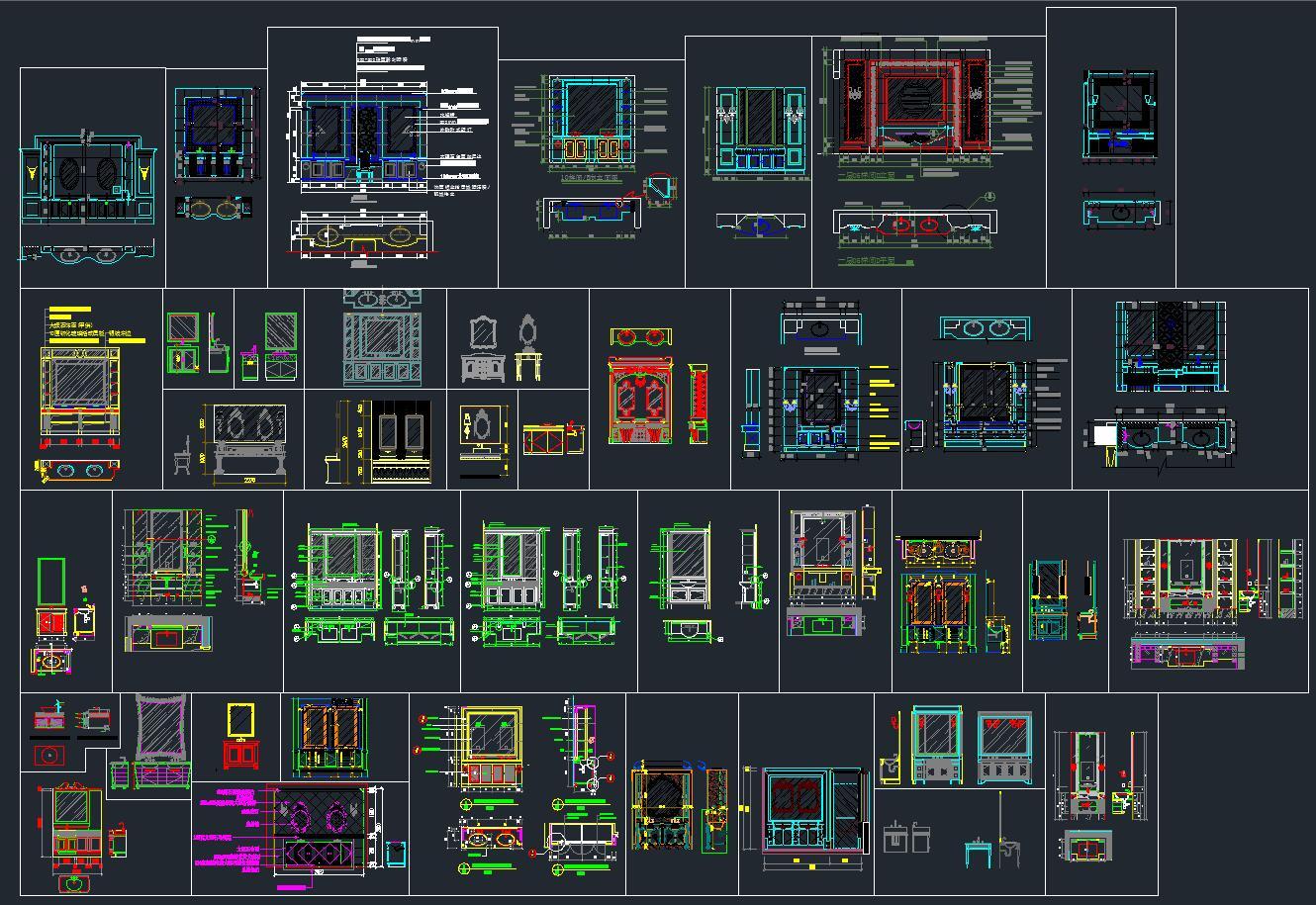Click black elevation with two pendant mirrors
This screenshot has height=905, width=1316.
(400, 441)
